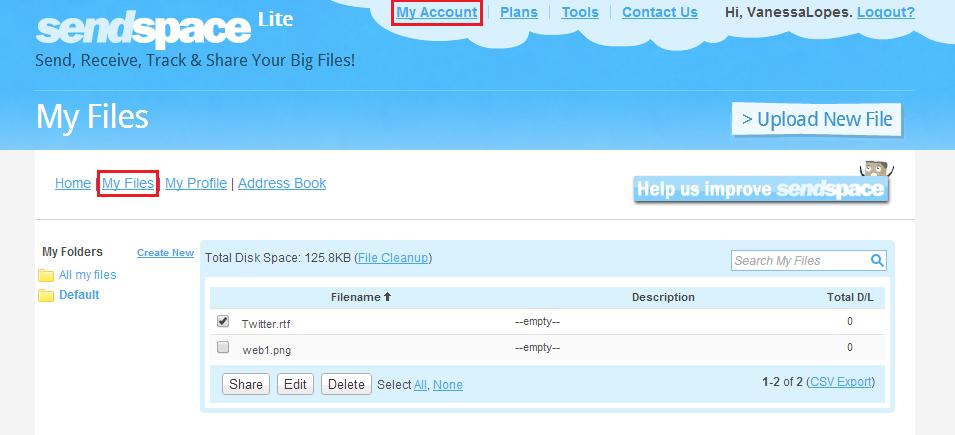Switch to the My Profile tab
The image size is (955, 435).
(x=196, y=183)
